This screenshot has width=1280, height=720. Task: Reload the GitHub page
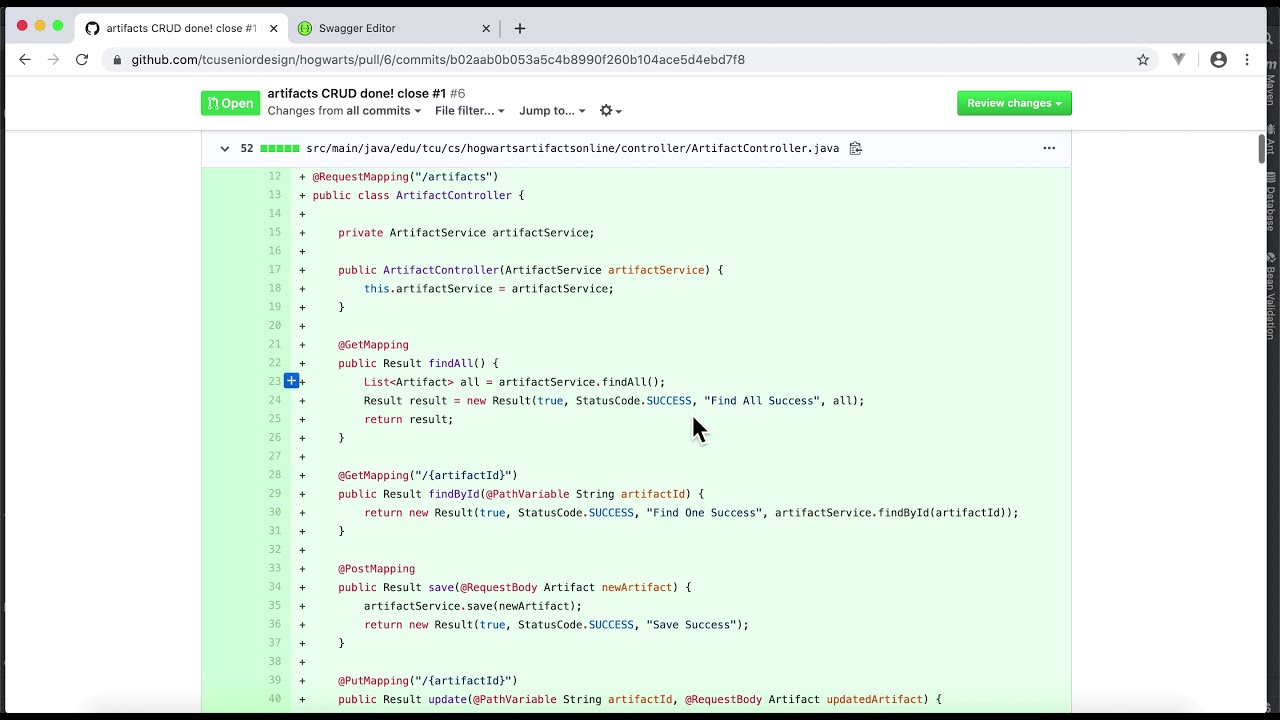point(82,60)
